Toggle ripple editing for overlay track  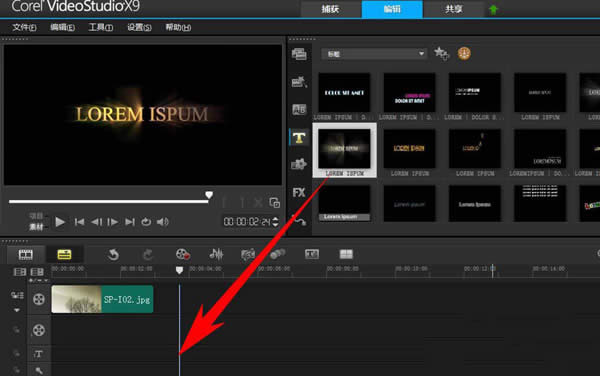coord(16,330)
